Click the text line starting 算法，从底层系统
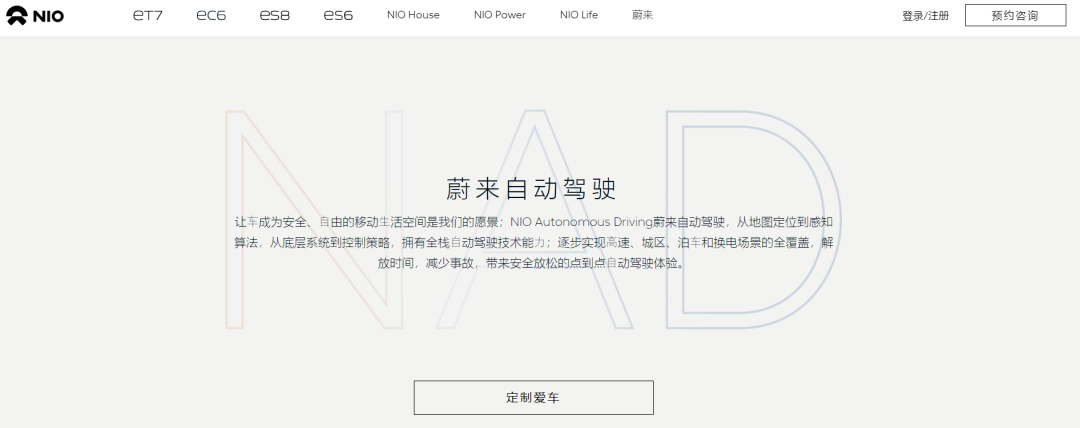 coord(534,243)
